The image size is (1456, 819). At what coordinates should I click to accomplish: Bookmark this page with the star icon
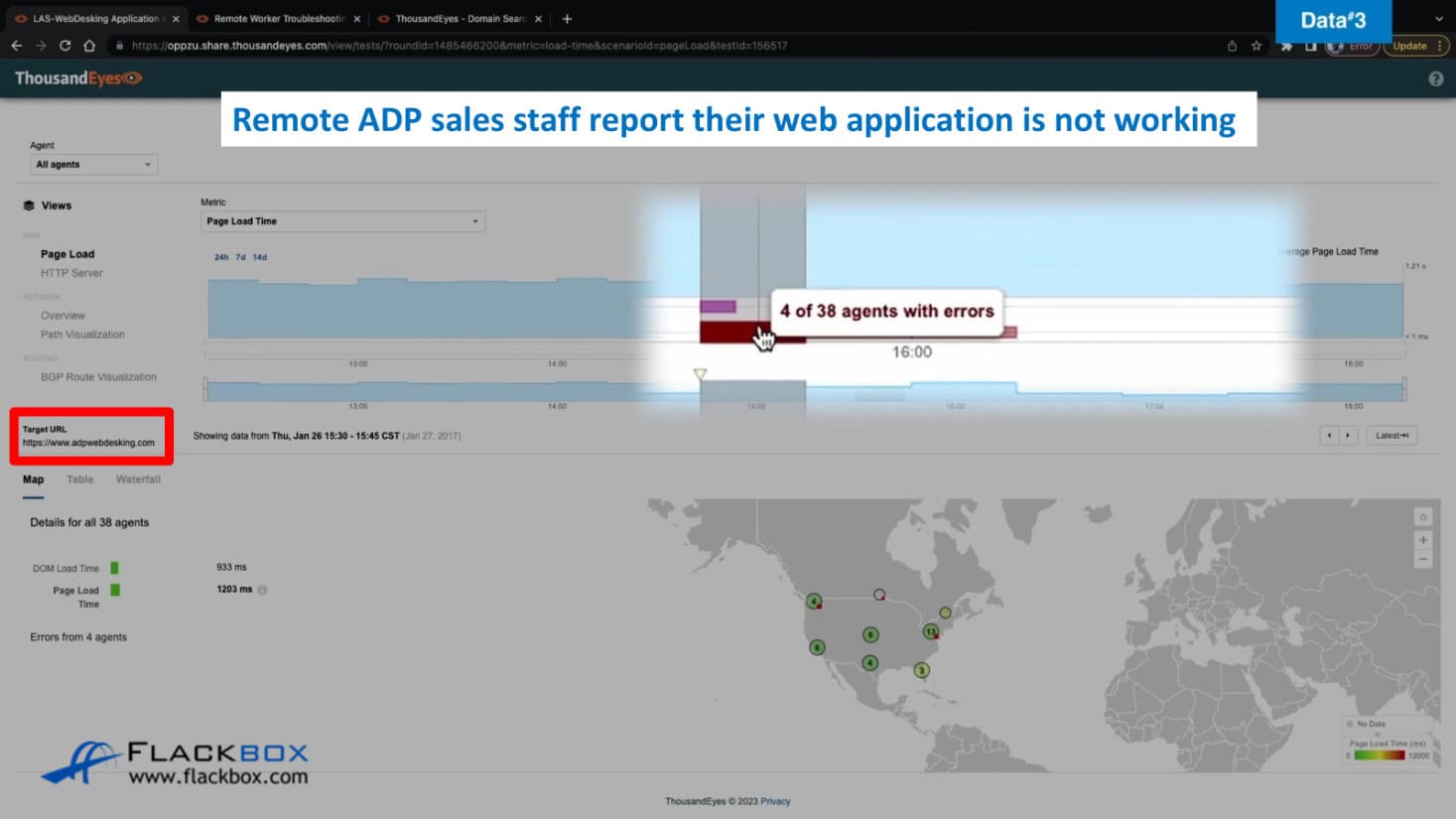pos(1257,46)
